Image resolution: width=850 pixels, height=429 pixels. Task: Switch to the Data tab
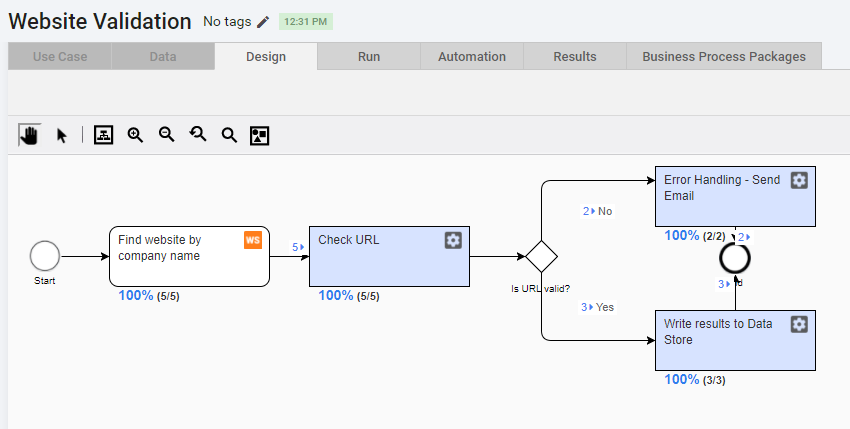(x=163, y=56)
